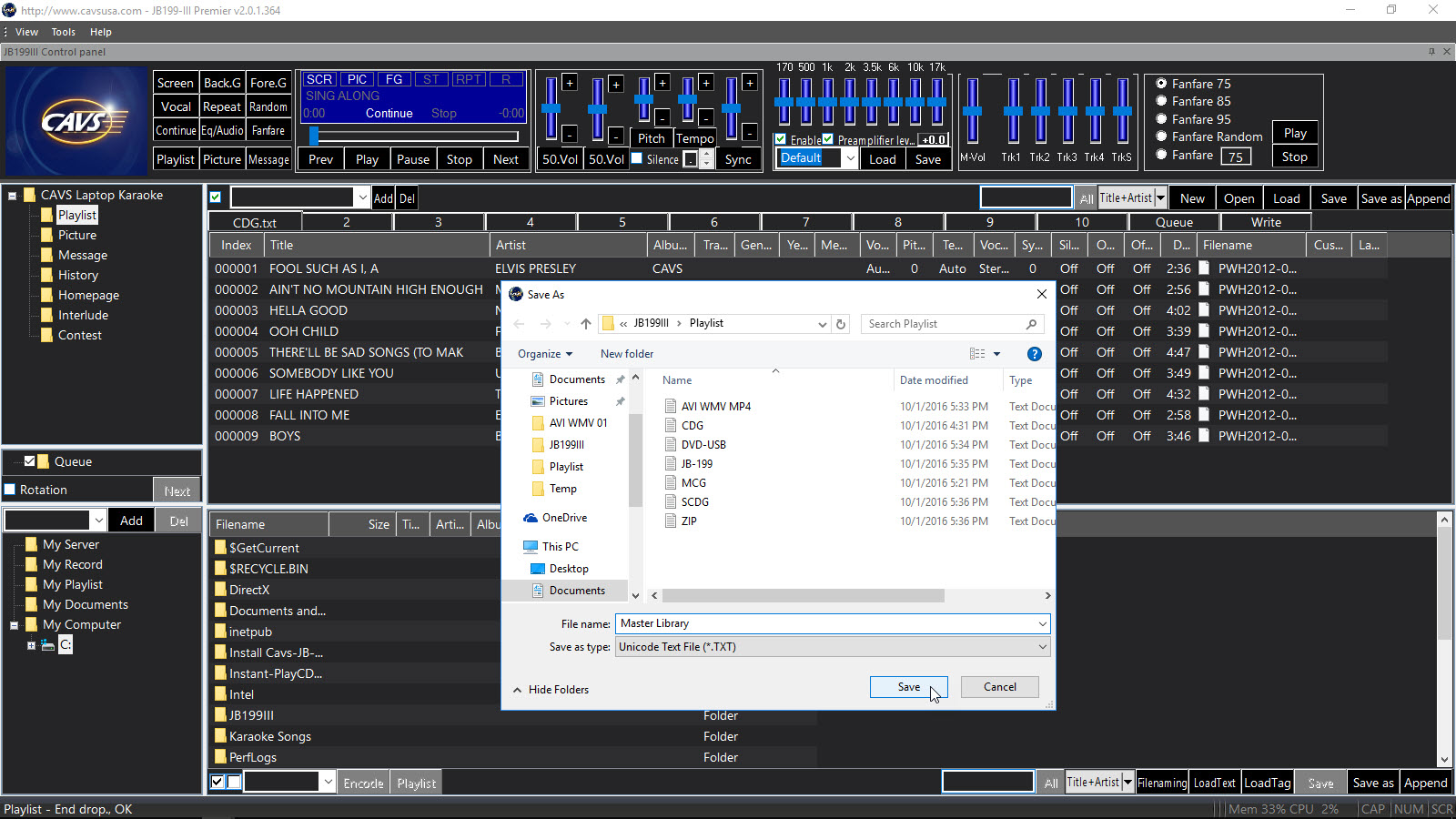
Task: Switch to the CDG.txt tab
Action: point(255,222)
